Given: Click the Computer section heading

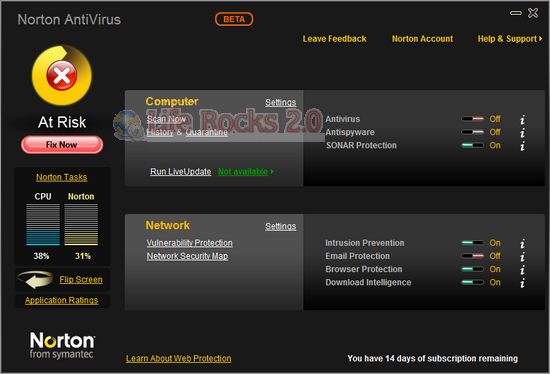Looking at the screenshot, I should [x=172, y=101].
